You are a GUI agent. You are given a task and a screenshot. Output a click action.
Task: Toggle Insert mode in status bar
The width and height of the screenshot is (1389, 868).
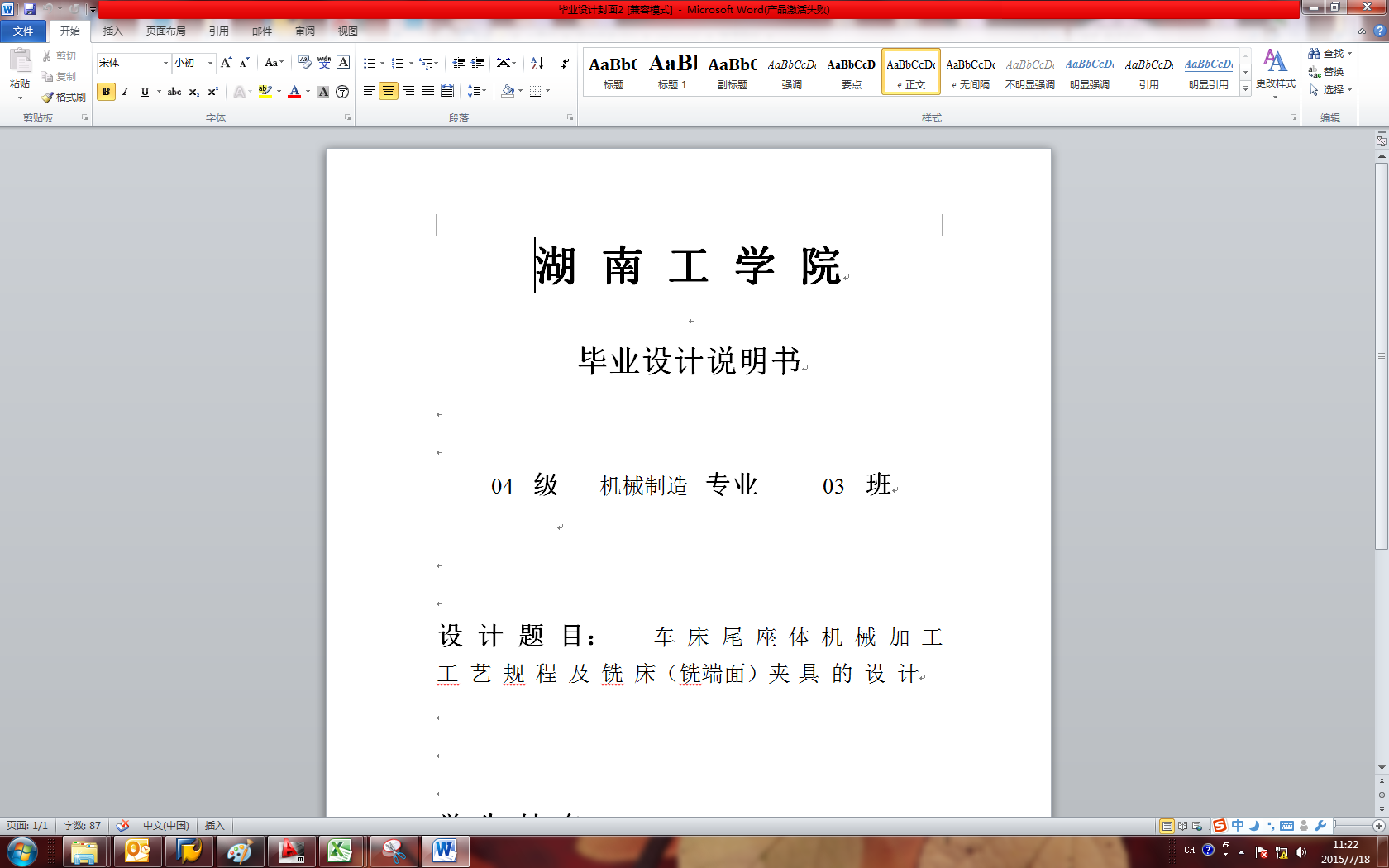coord(214,826)
